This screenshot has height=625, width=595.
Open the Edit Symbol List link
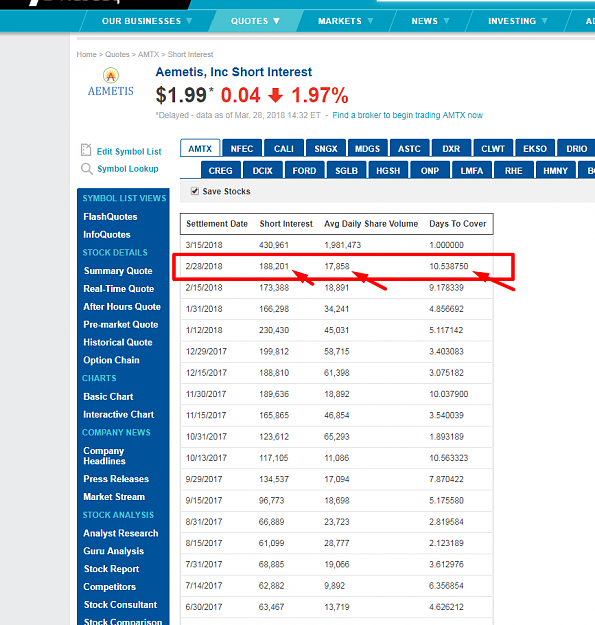[x=129, y=151]
